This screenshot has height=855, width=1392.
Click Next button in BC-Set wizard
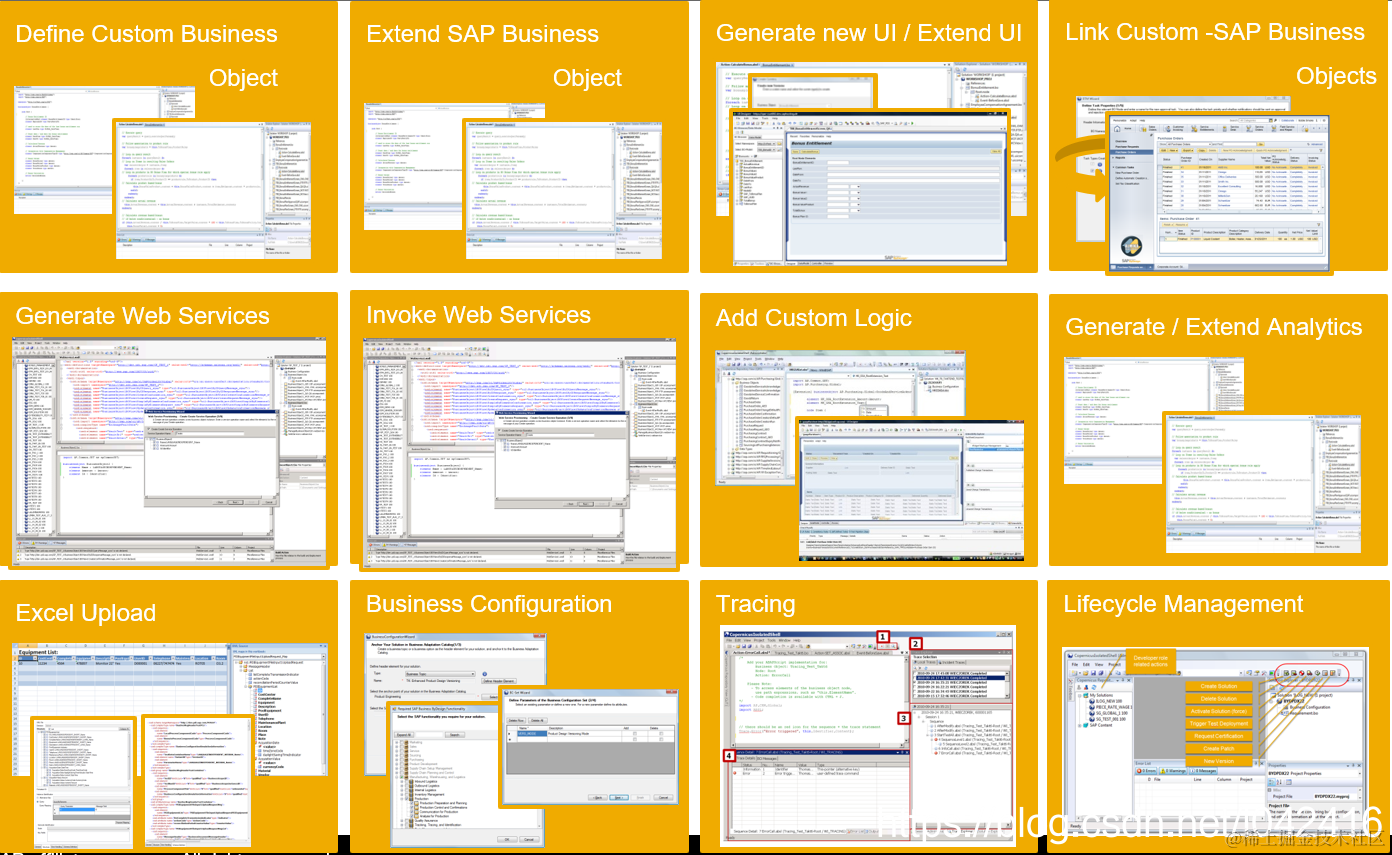(618, 797)
